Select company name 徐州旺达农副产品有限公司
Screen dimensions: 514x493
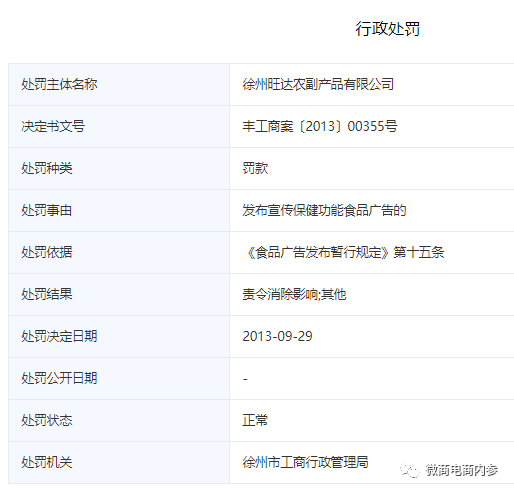click(318, 84)
